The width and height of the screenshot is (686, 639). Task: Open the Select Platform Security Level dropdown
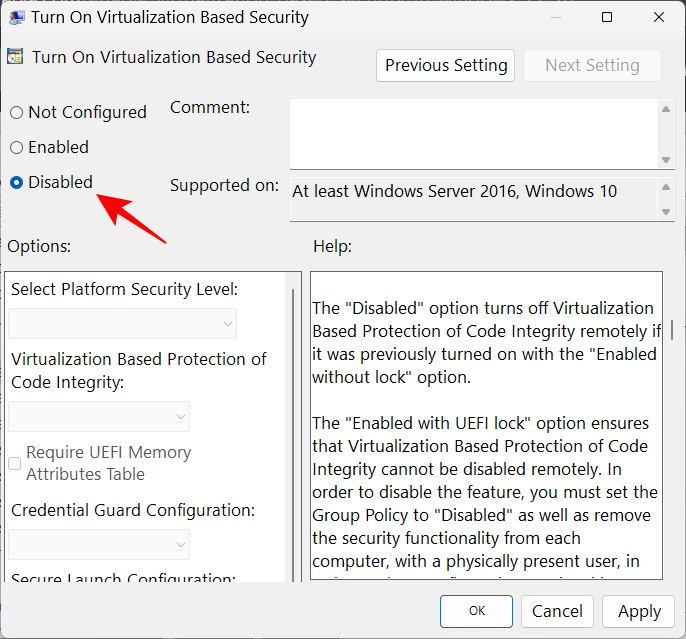tap(123, 323)
